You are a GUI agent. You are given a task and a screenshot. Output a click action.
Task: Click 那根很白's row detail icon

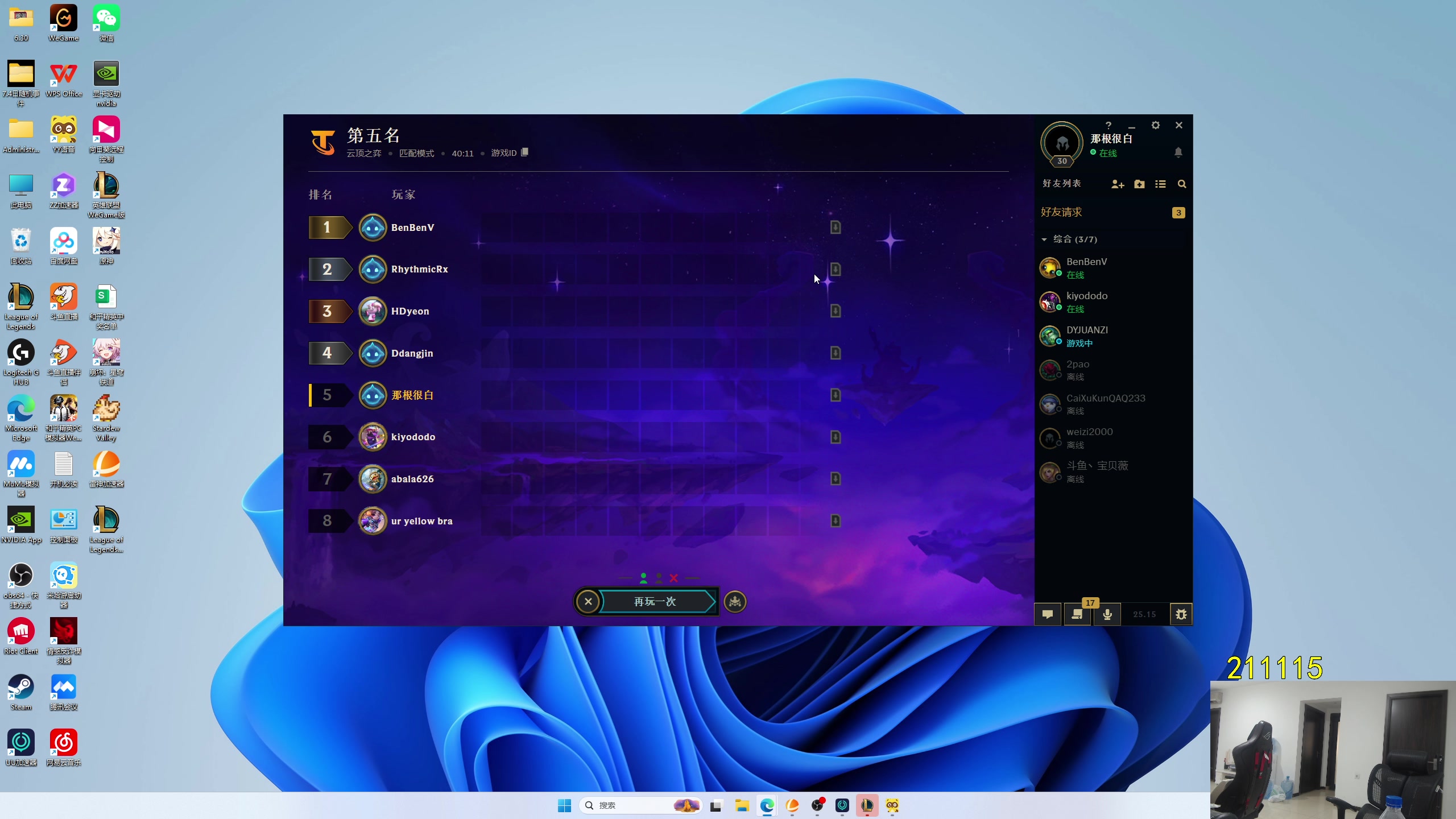[835, 395]
